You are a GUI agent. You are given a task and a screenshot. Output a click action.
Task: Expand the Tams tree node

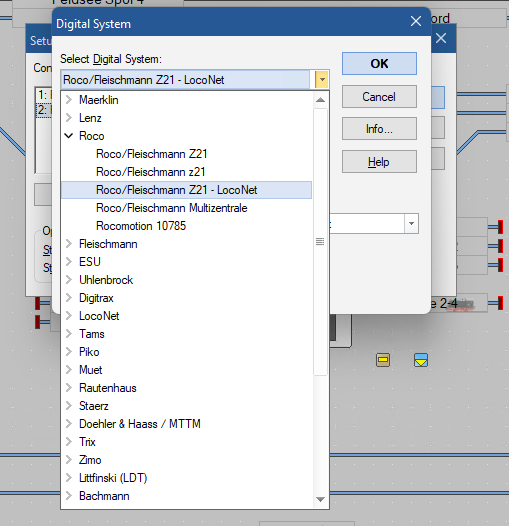coord(69,334)
